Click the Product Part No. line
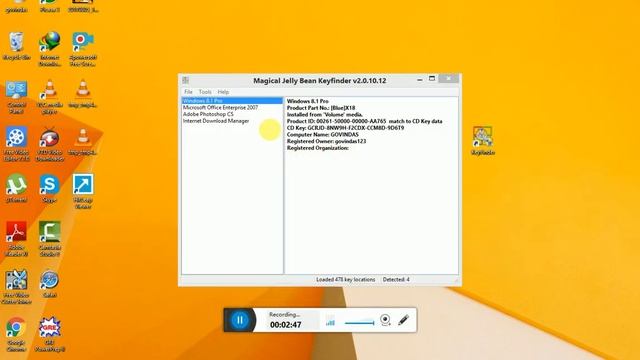 tap(321, 108)
